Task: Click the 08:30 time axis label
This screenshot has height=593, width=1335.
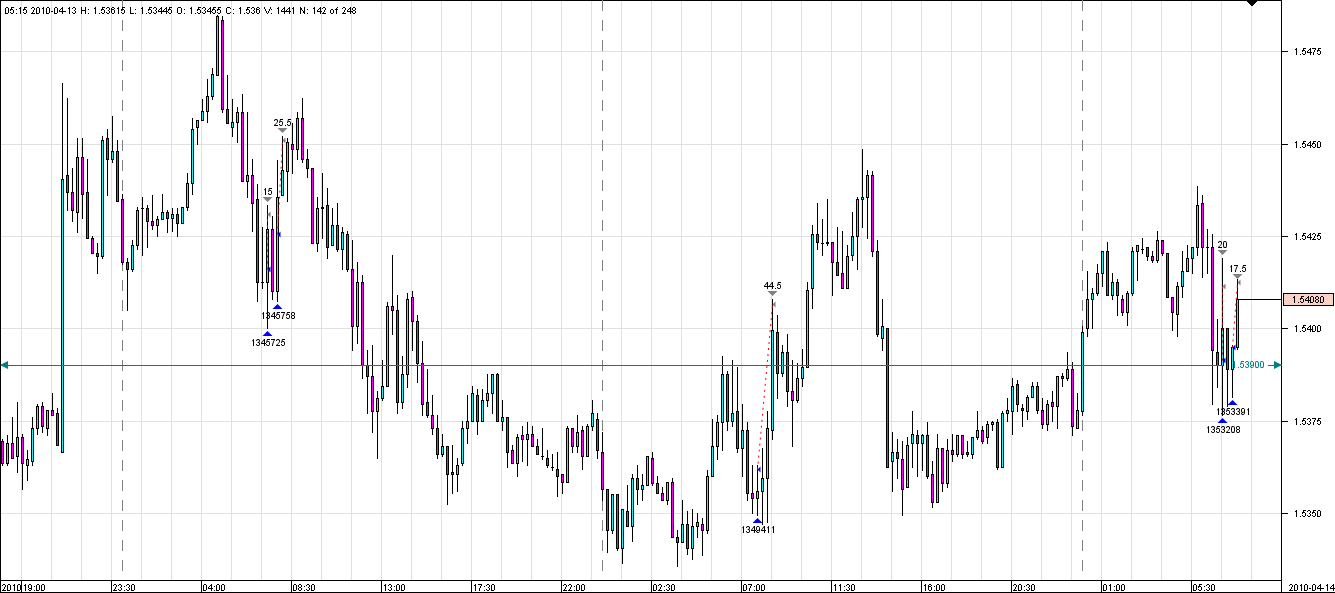Action: tap(304, 587)
